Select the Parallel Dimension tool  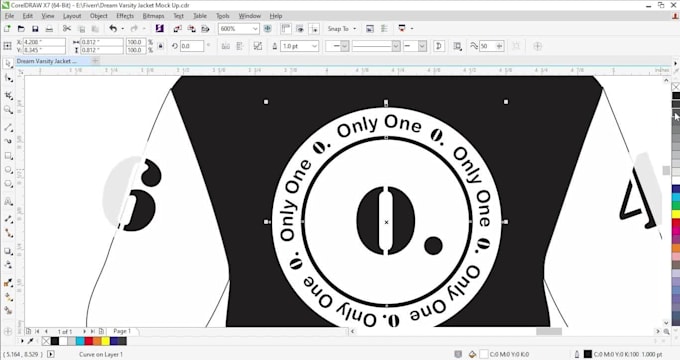(8, 219)
